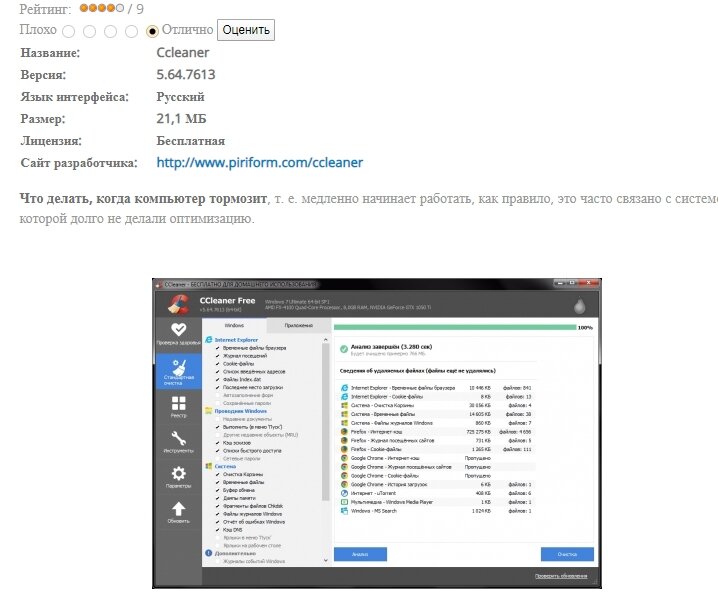This screenshot has height=607, width=718.
Task: Open the piriform.com/ccleaner developer link
Action: coord(260,163)
